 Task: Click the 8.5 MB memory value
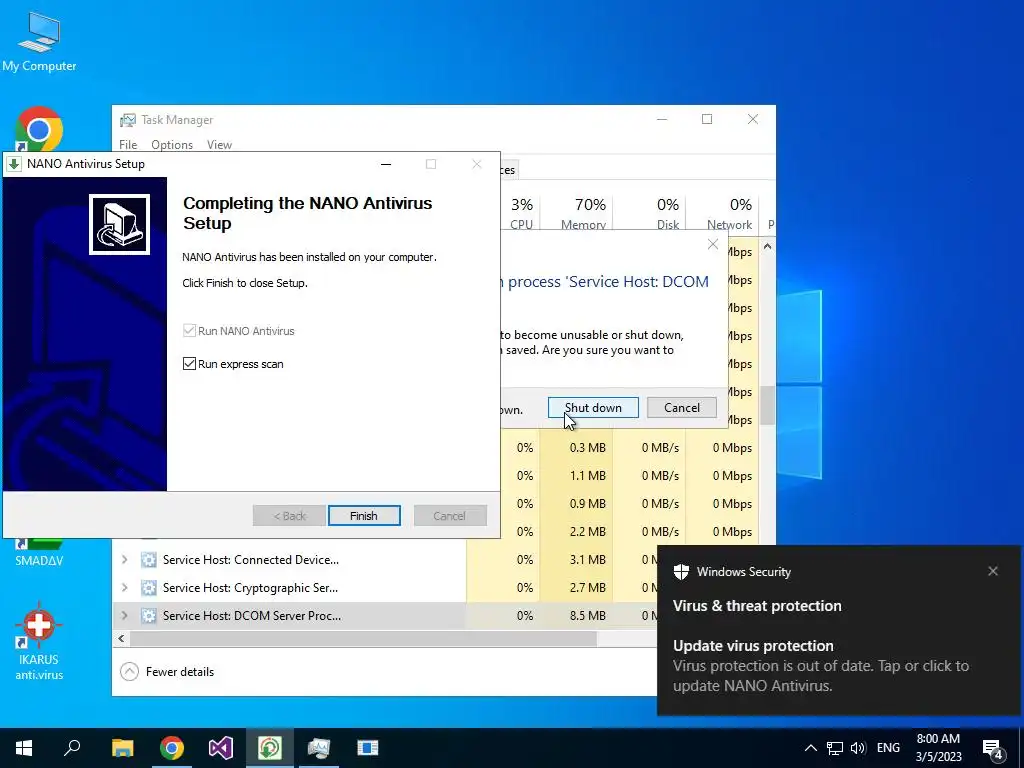[x=587, y=616]
